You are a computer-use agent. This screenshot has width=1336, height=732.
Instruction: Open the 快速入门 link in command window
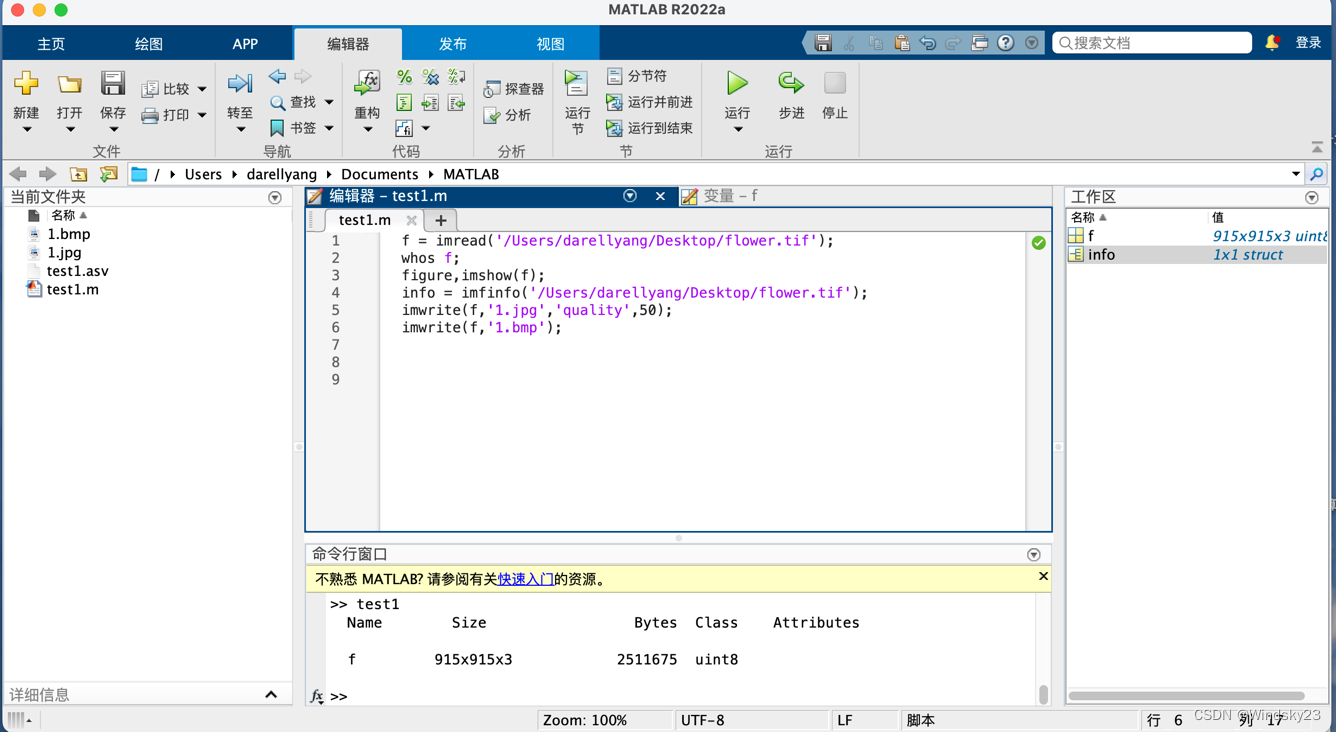coord(524,578)
